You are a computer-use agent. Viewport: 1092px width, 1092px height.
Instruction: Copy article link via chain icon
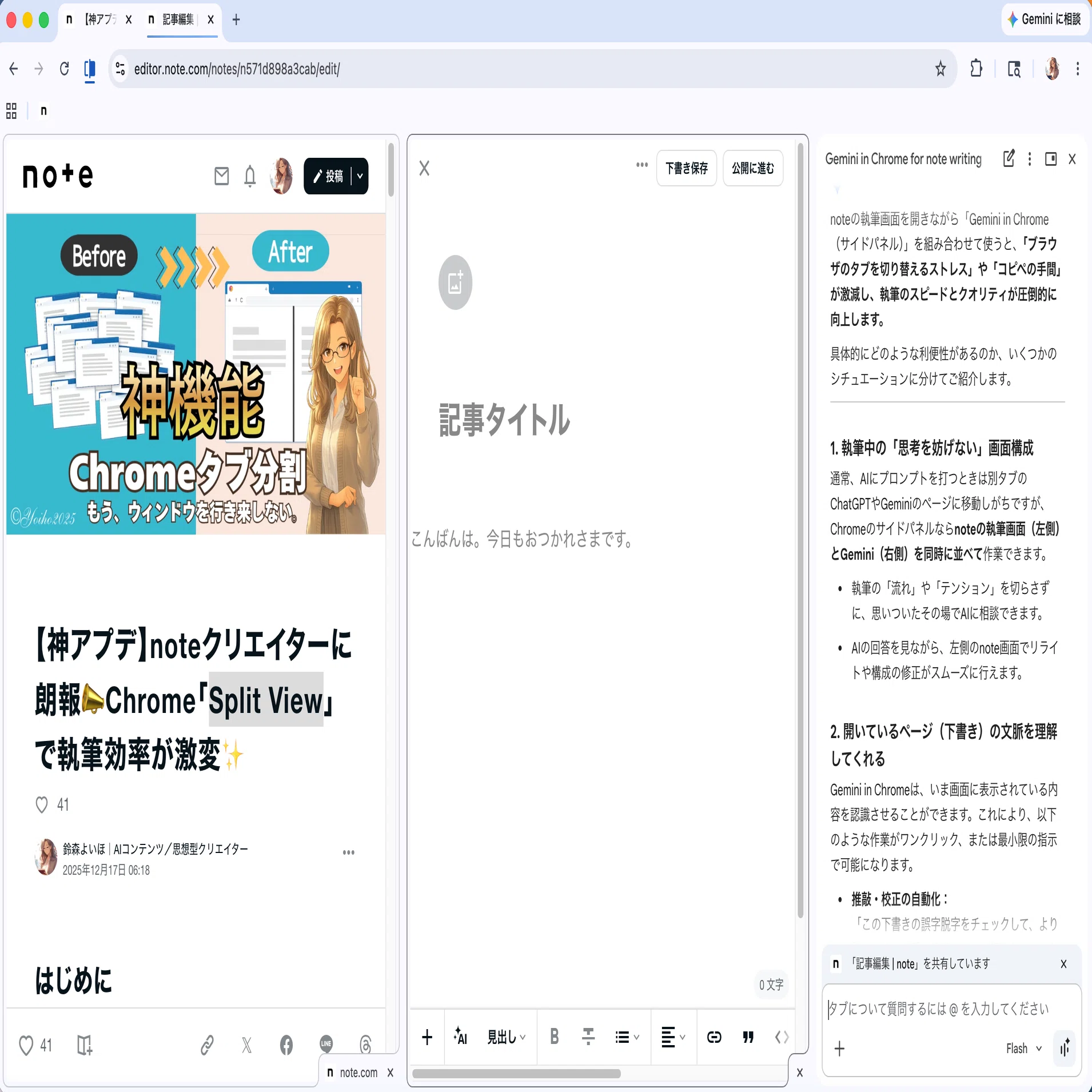207,1046
